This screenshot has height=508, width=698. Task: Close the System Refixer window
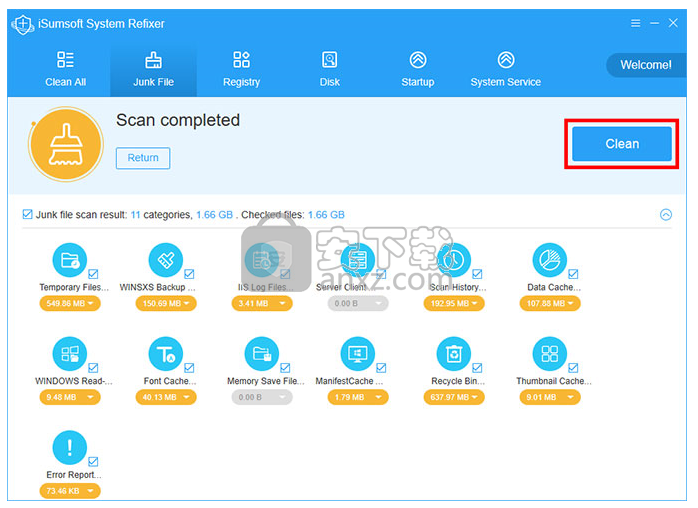coord(673,23)
